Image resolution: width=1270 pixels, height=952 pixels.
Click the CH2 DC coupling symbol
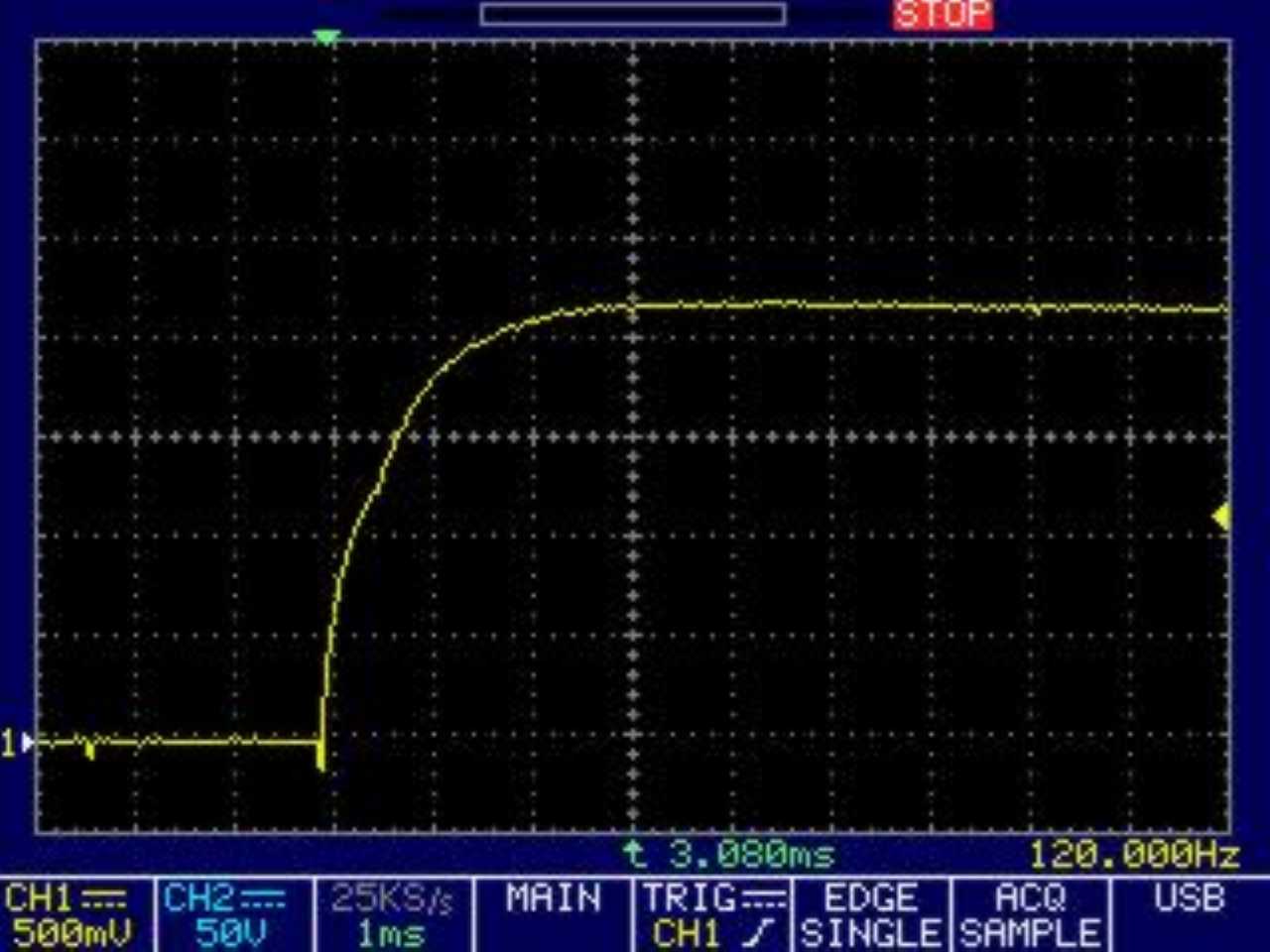click(x=263, y=899)
